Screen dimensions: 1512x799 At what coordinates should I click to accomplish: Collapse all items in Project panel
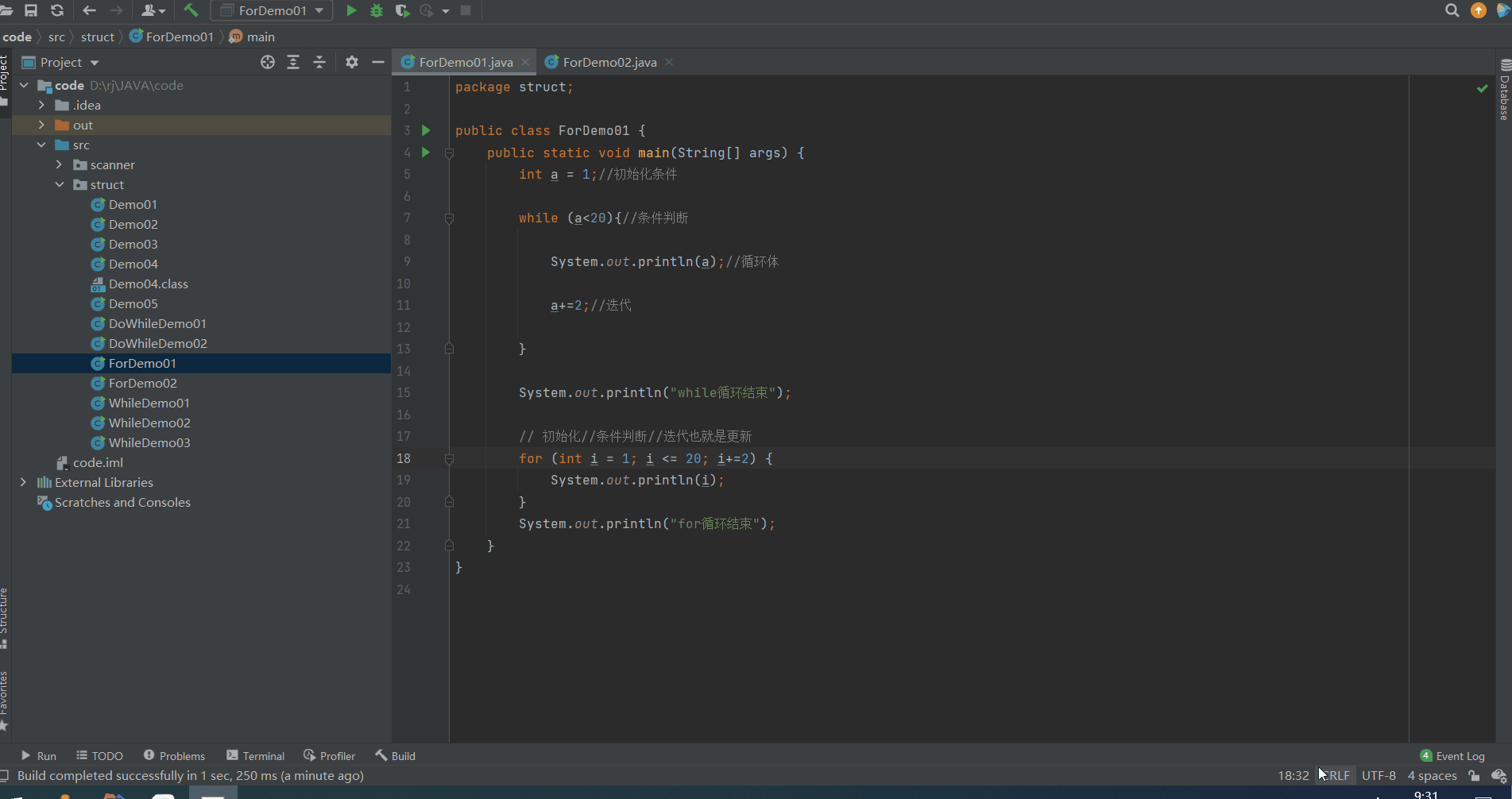[319, 62]
